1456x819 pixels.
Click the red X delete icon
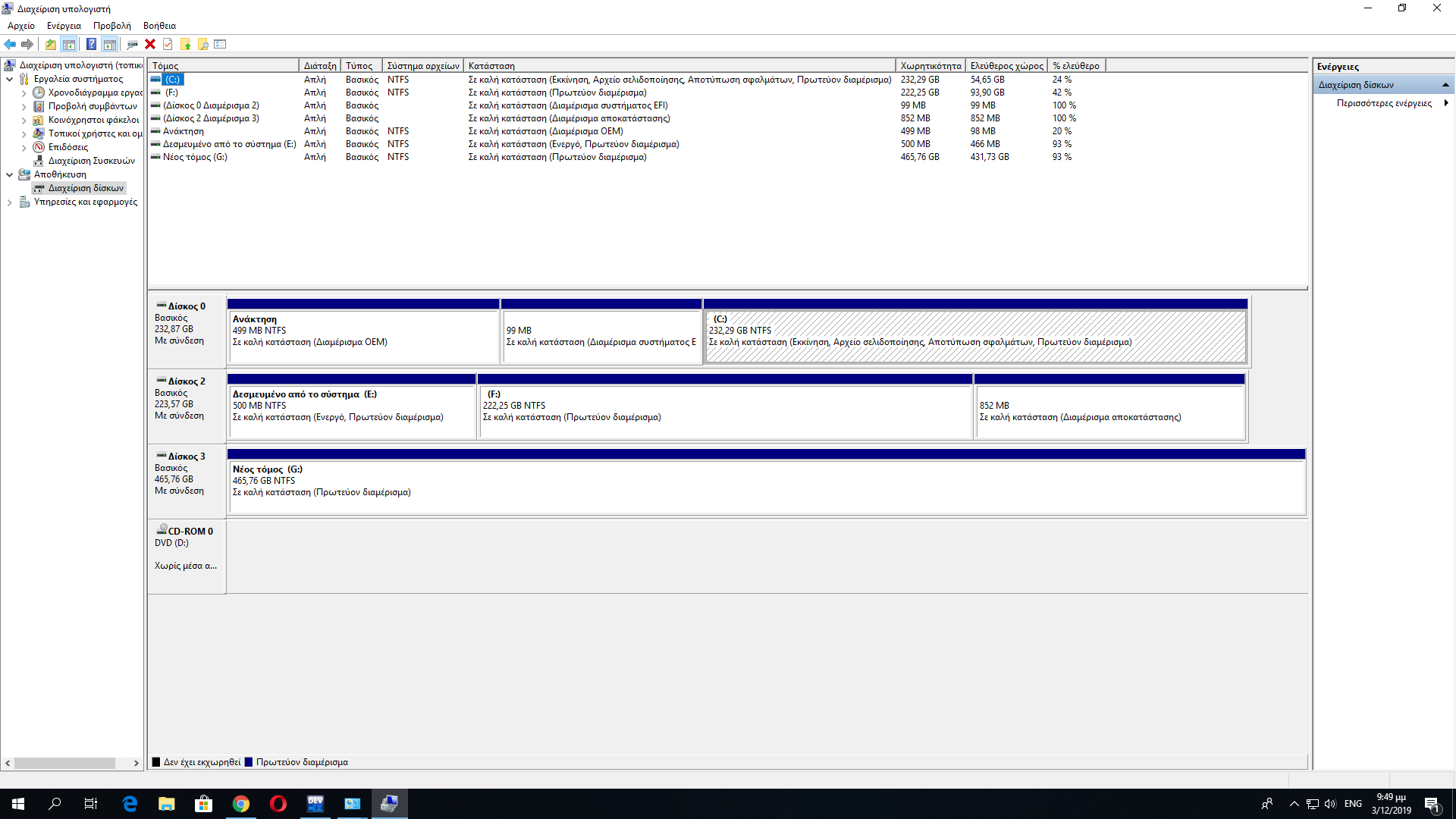pyautogui.click(x=150, y=44)
